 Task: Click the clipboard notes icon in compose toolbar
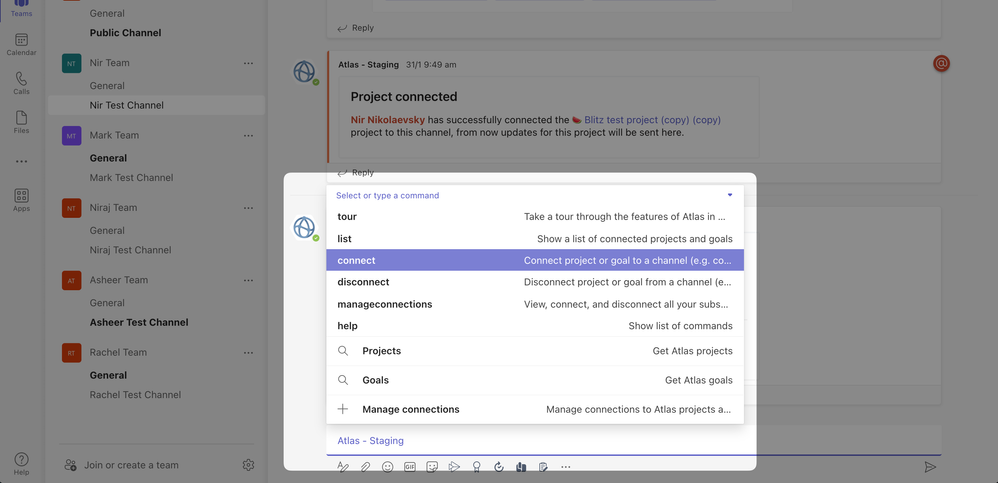(x=543, y=467)
